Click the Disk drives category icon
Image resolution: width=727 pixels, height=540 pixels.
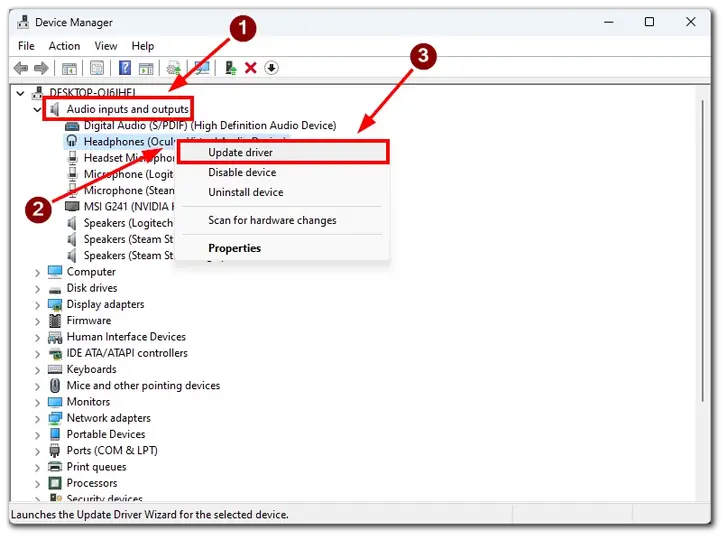click(55, 290)
